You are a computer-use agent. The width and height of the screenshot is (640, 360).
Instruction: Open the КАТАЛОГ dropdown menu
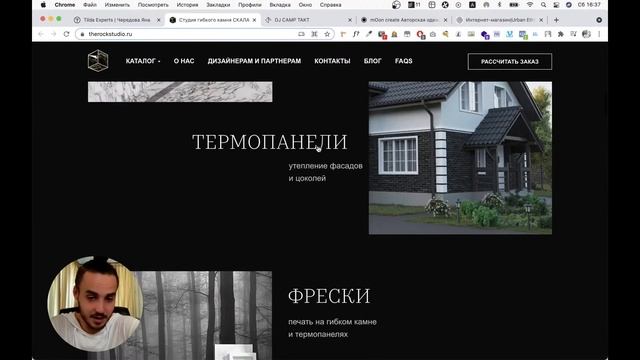click(x=143, y=61)
